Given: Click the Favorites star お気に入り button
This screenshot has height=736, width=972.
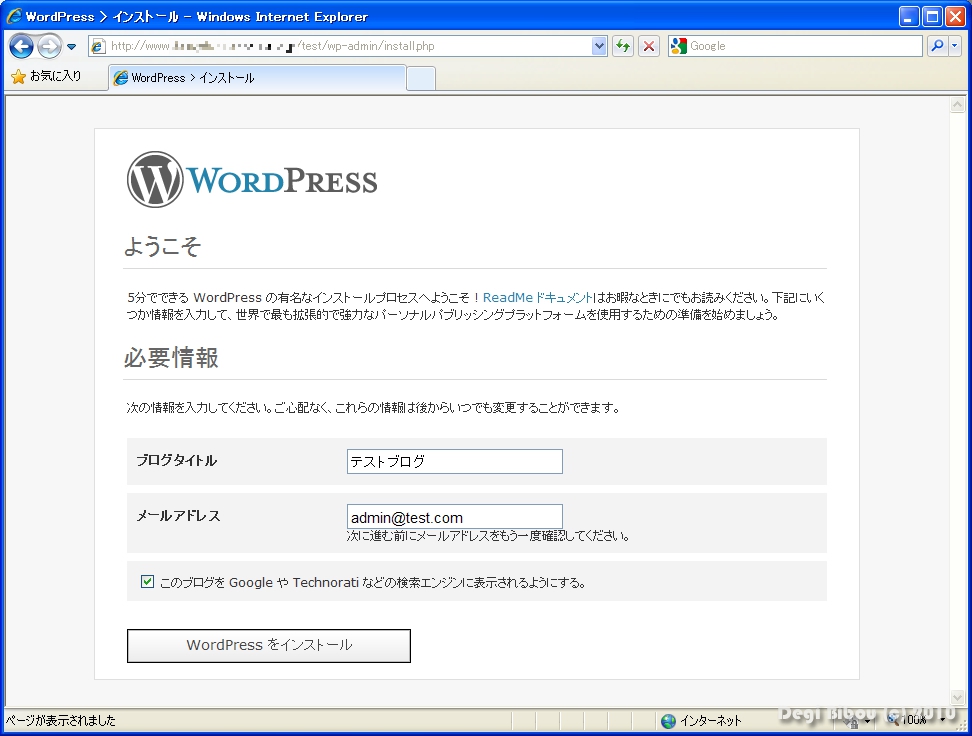Looking at the screenshot, I should coord(46,77).
